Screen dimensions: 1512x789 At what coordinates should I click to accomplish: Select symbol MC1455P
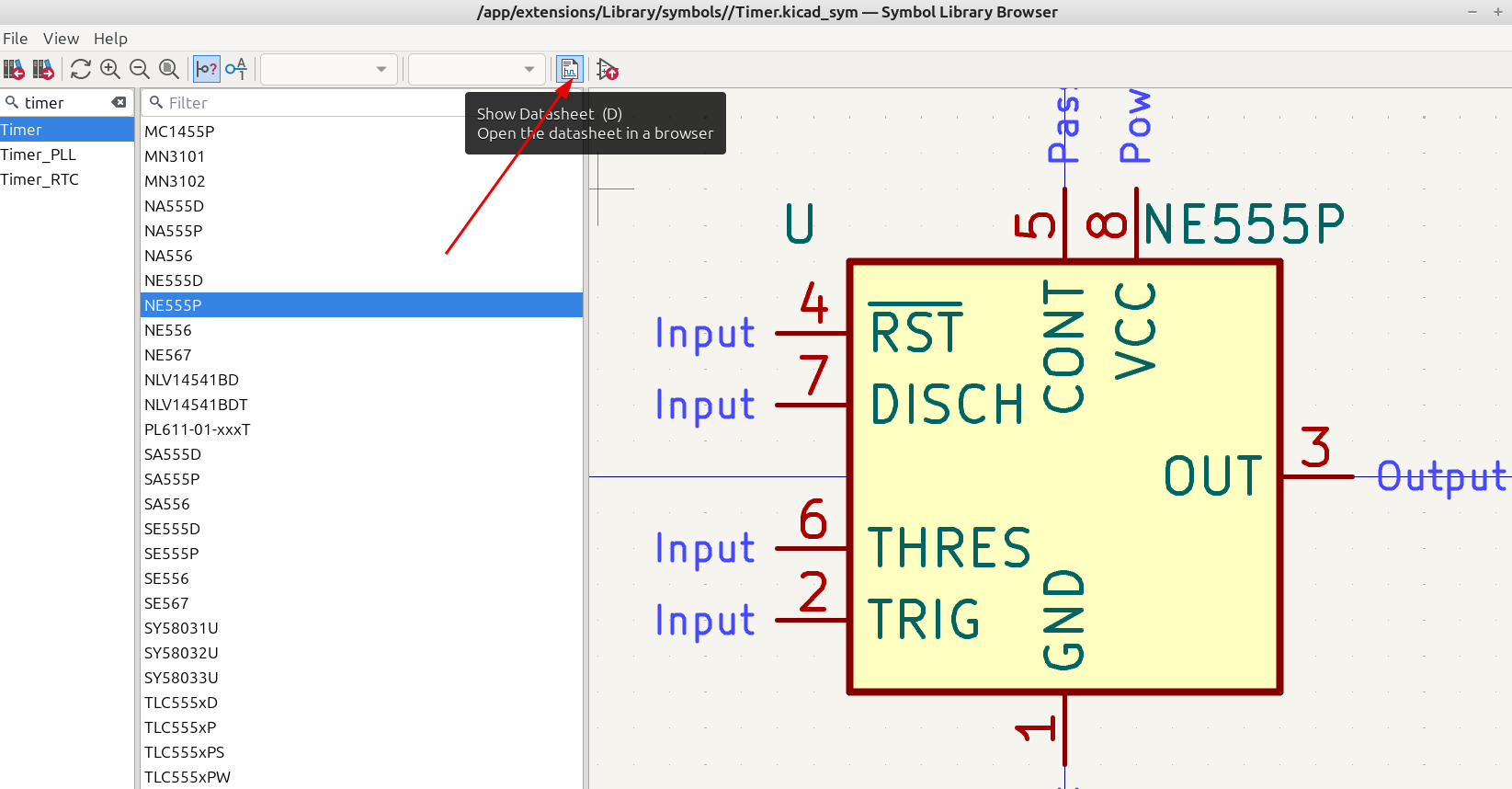click(362, 131)
